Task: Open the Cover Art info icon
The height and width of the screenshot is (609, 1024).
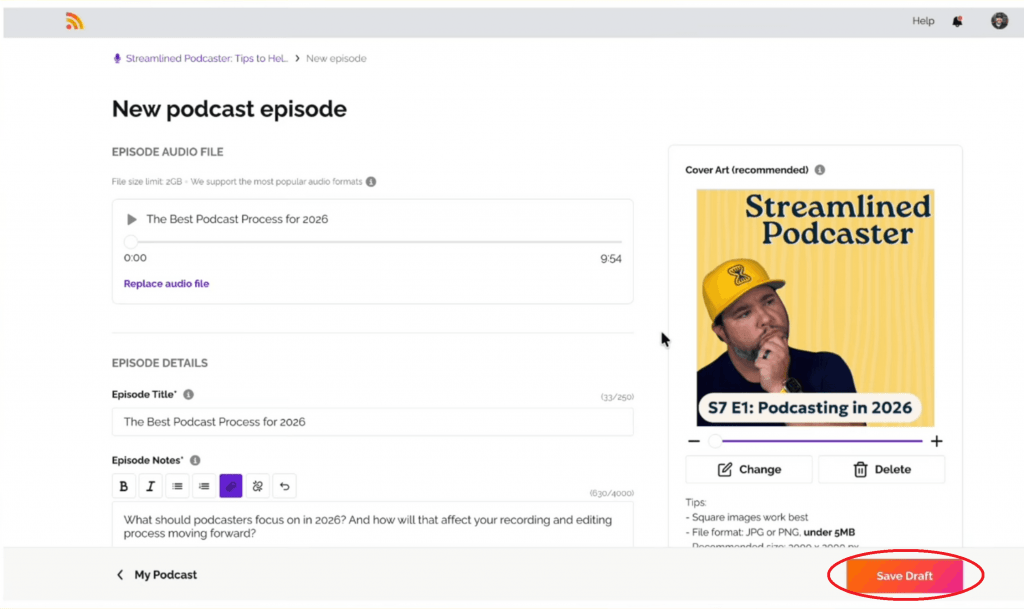Action: [x=819, y=169]
